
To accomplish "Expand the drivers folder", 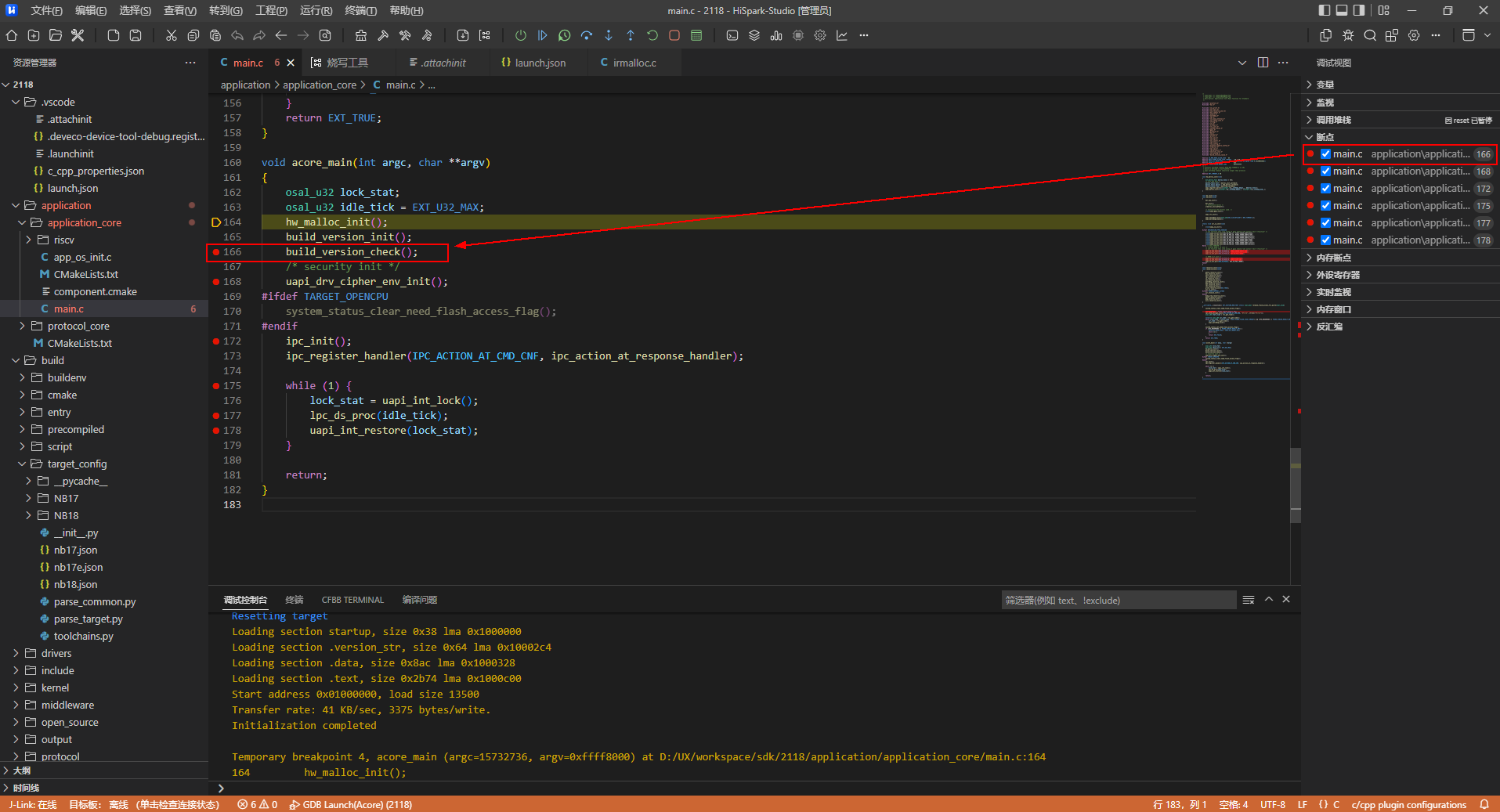I will (x=56, y=653).
